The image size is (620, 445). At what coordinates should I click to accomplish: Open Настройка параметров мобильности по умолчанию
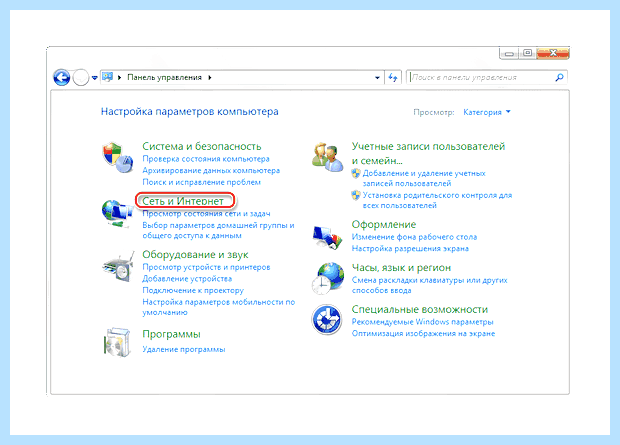tap(219, 307)
